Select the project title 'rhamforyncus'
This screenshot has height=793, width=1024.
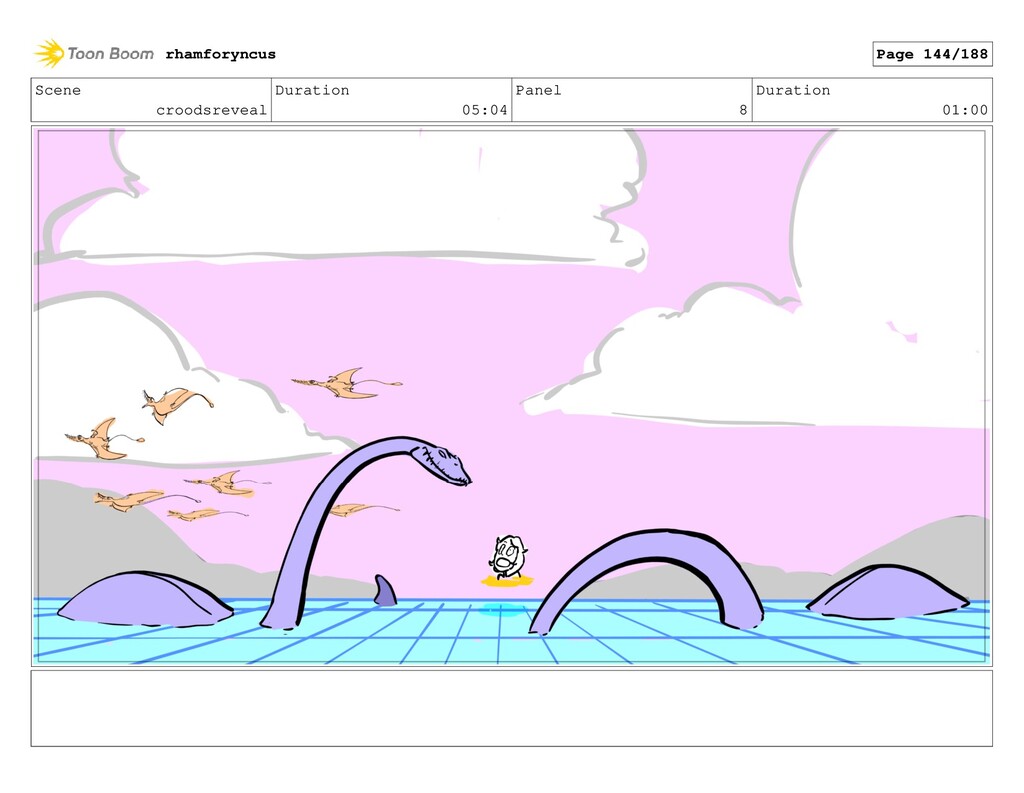point(220,54)
